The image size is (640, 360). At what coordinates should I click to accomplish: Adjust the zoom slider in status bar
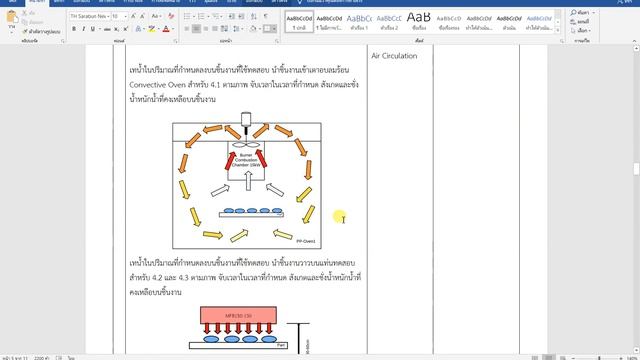click(599, 358)
